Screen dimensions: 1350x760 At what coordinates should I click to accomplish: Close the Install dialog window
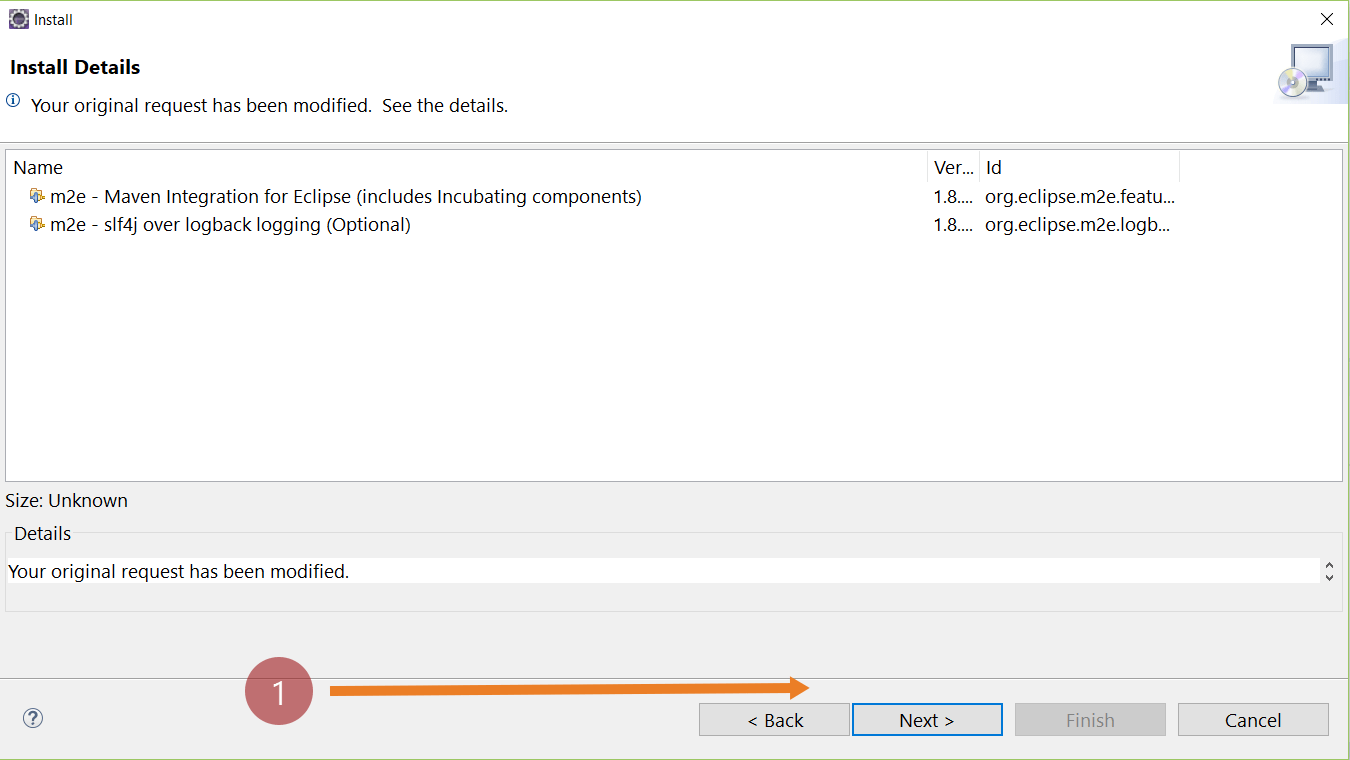coord(1326,18)
